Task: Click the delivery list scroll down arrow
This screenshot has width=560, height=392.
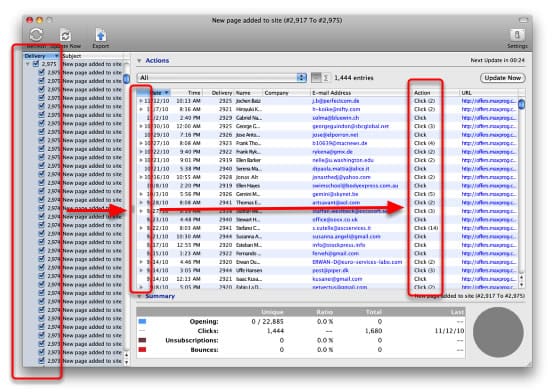Action: click(126, 362)
